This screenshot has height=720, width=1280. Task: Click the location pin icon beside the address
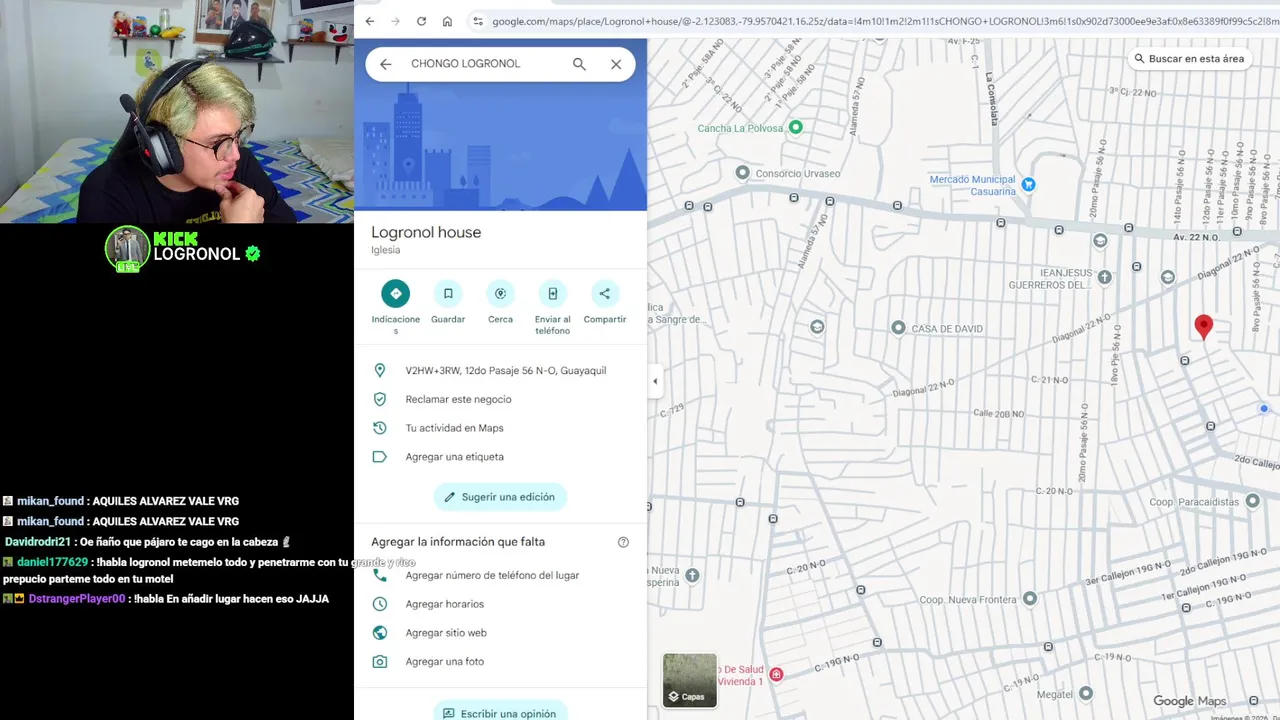tap(379, 370)
